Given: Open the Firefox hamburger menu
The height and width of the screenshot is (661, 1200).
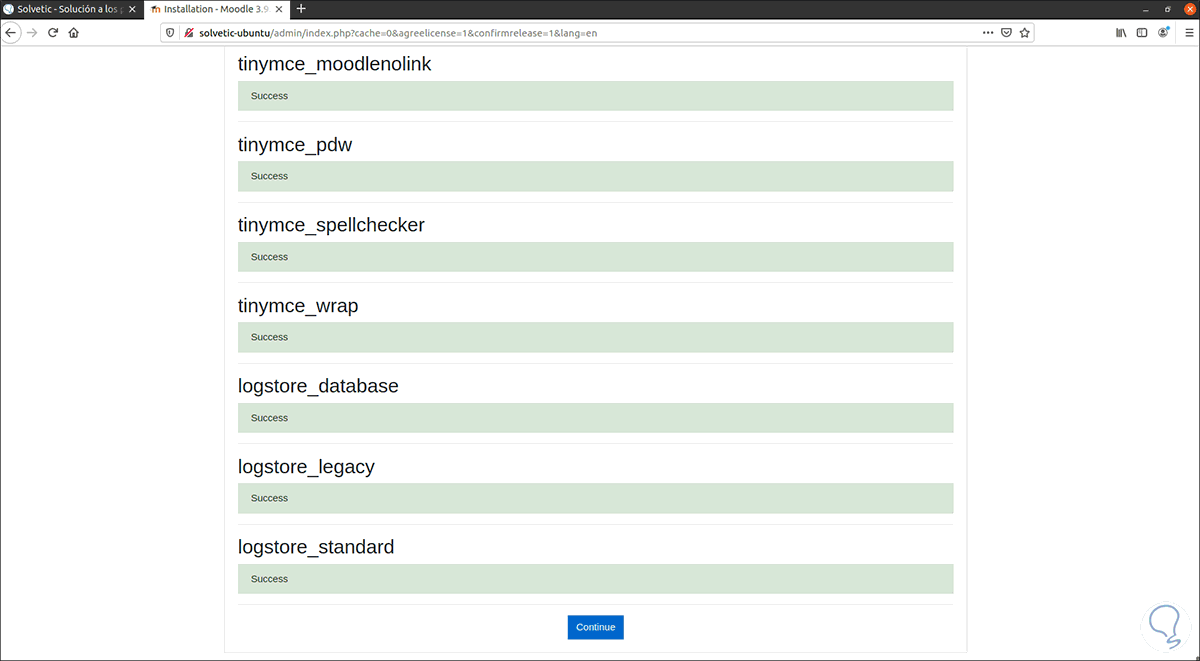Looking at the screenshot, I should pos(1190,32).
